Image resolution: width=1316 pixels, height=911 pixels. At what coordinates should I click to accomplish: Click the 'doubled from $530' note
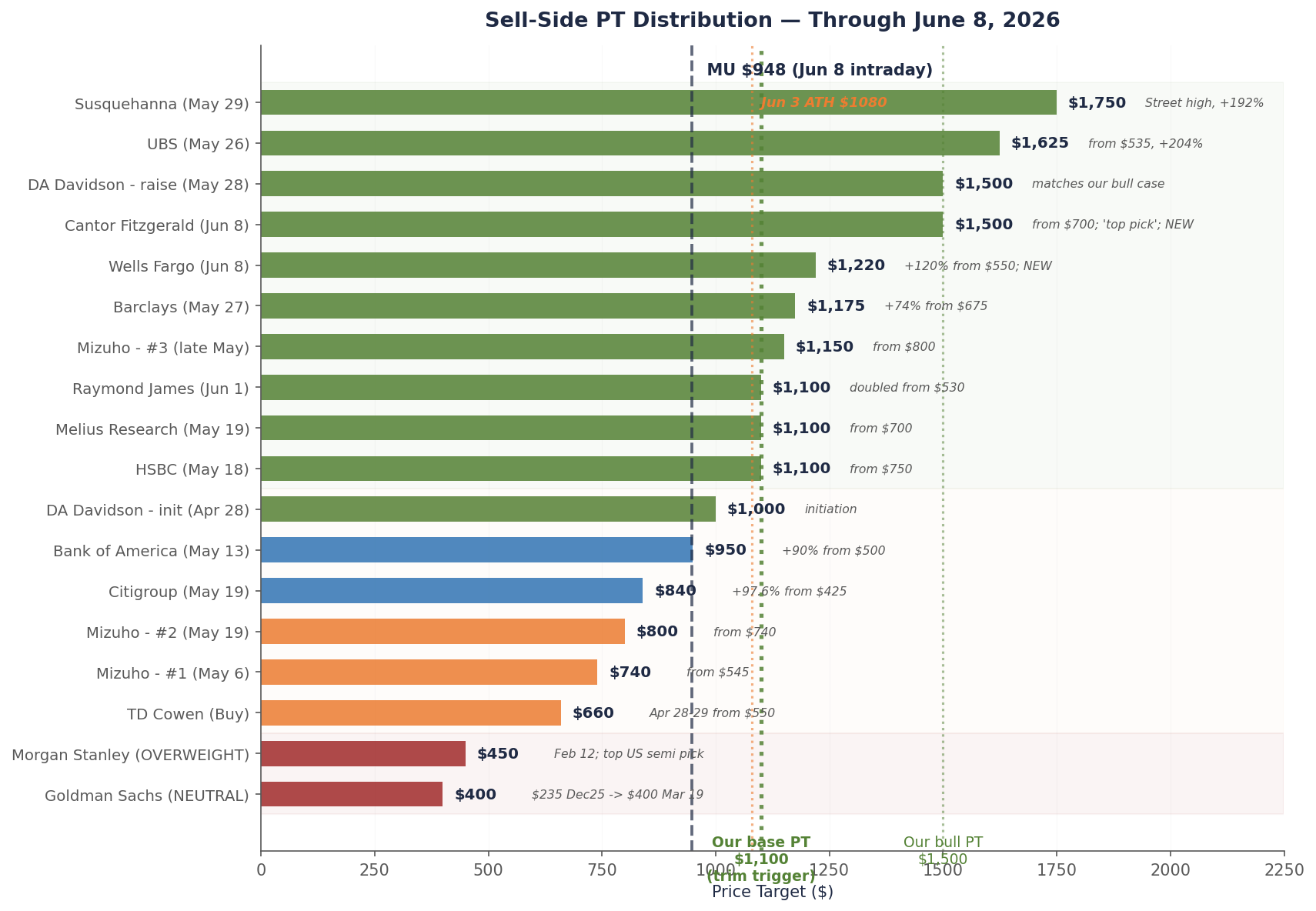pyautogui.click(x=907, y=388)
